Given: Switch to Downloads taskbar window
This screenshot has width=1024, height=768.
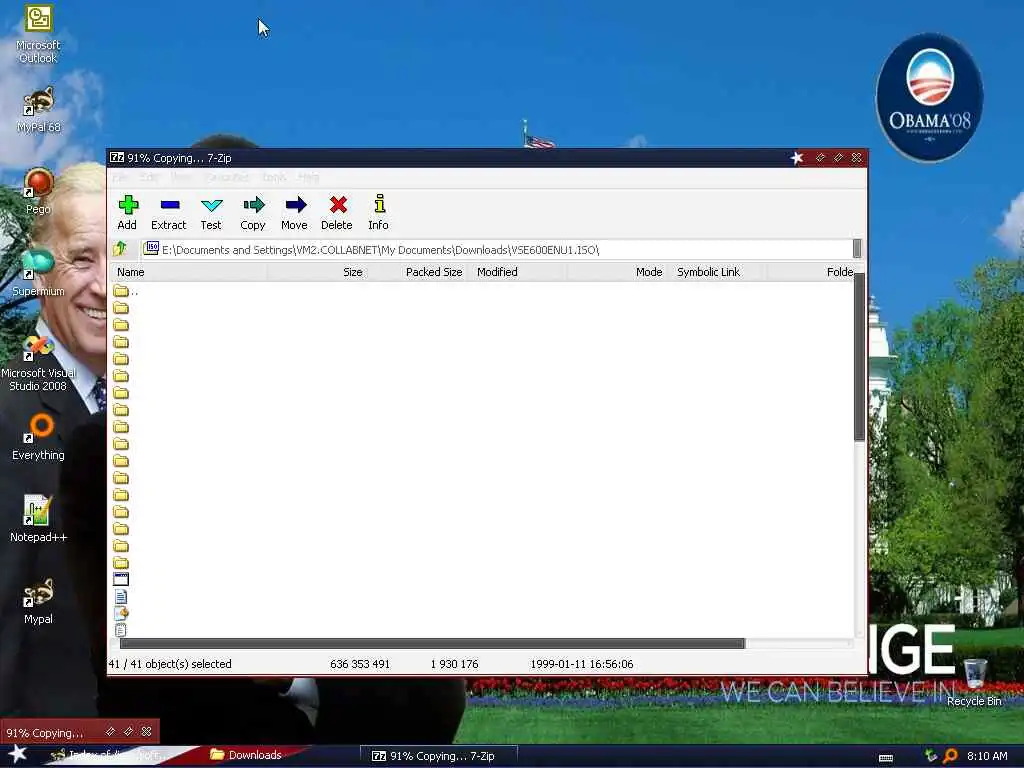Looking at the screenshot, I should [246, 755].
